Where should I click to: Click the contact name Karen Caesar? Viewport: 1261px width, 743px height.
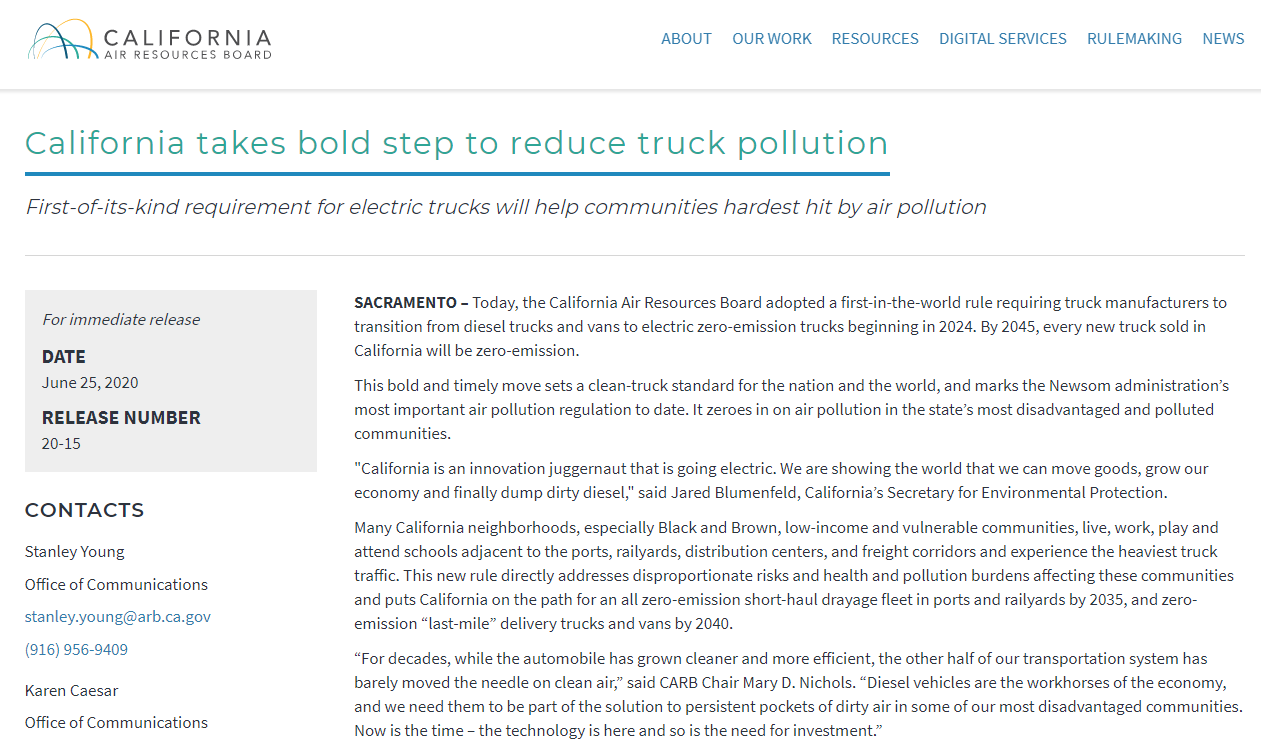pos(72,691)
